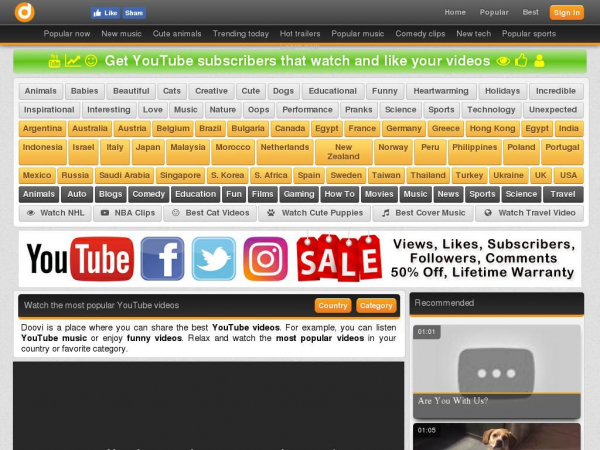Select the Heartwarming tag
The image size is (600, 450).
coord(441,91)
